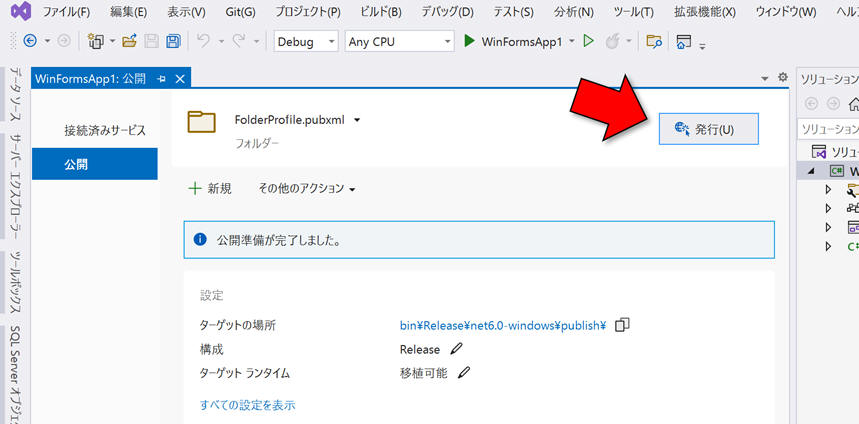Open the ビルド(B) menu
Viewport: 859px width, 424px height.
pos(379,12)
